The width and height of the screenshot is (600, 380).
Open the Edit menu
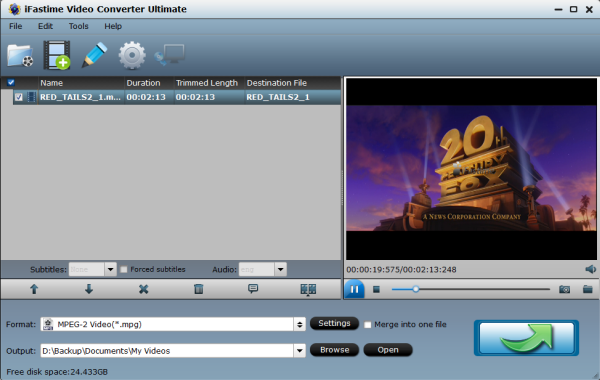tap(45, 26)
